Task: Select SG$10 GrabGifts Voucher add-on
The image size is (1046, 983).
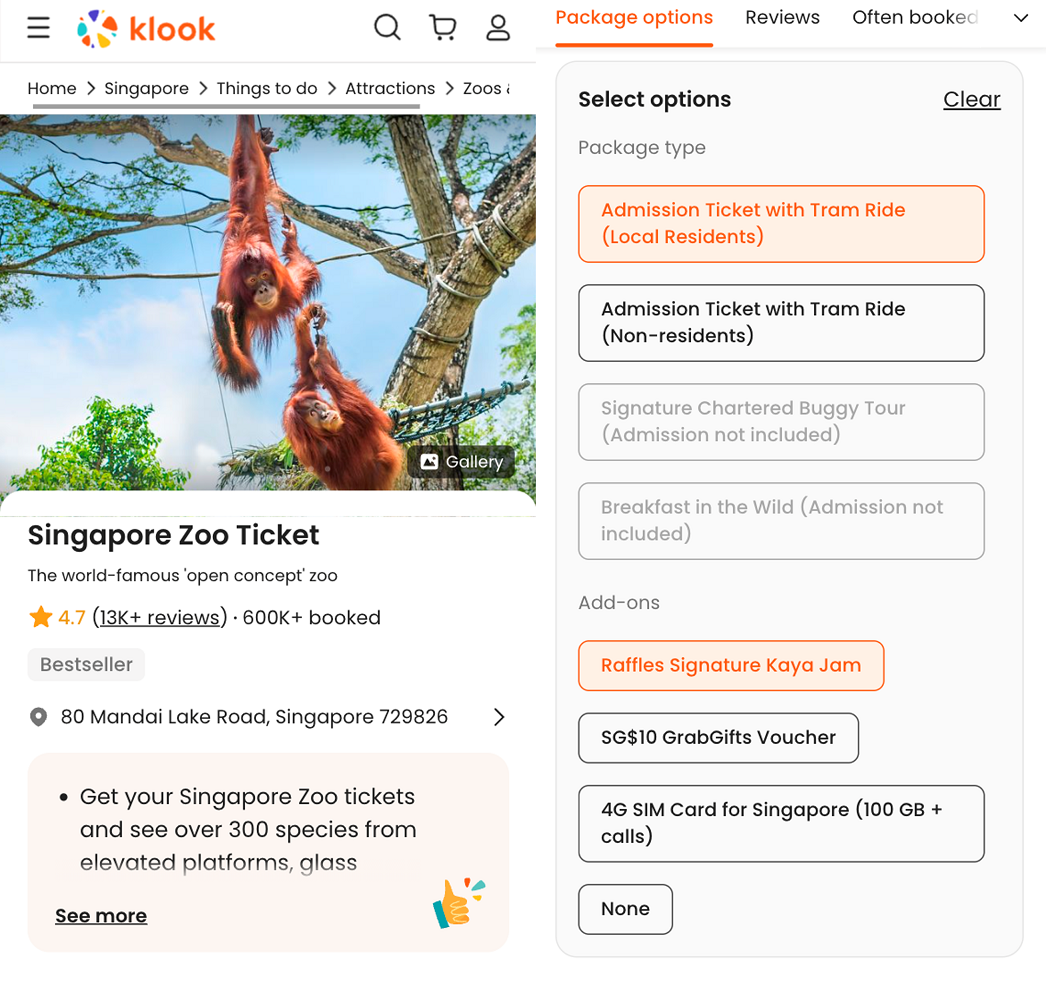Action: click(x=718, y=738)
